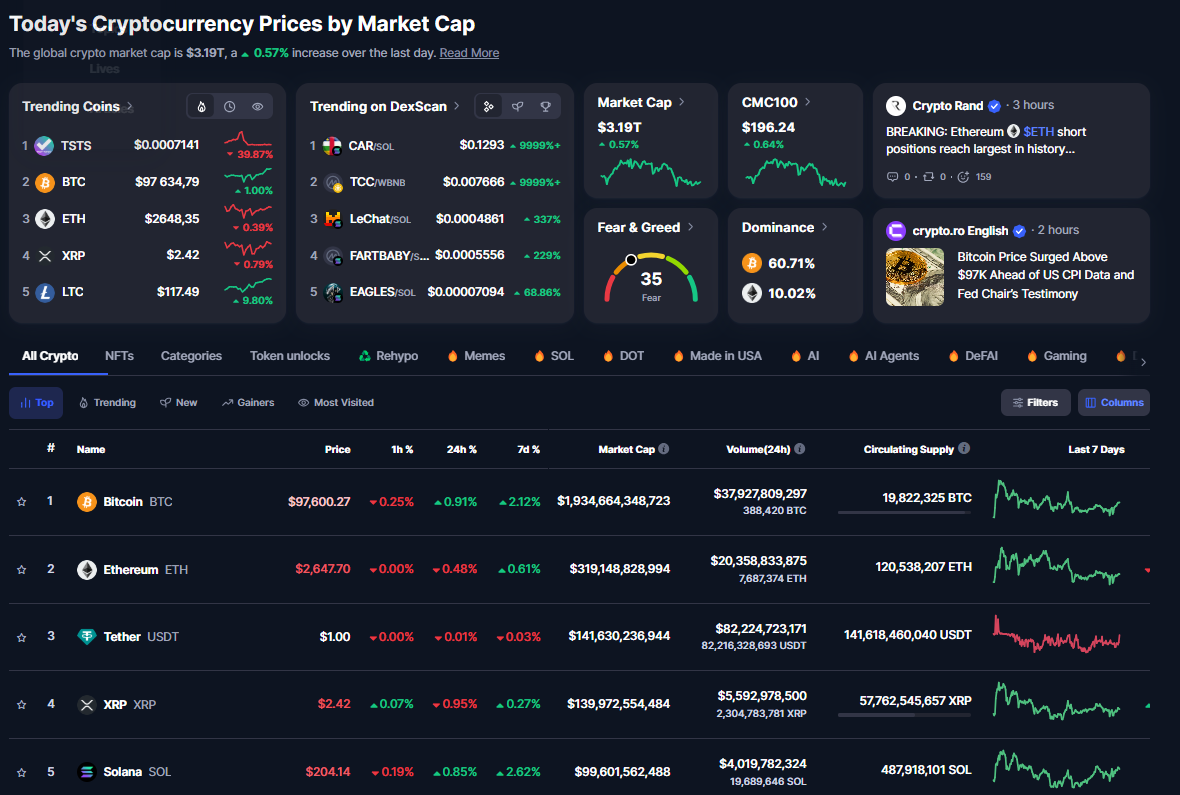Choose the first DexScan filter icon
Viewport: 1180px width, 795px height.
[489, 107]
